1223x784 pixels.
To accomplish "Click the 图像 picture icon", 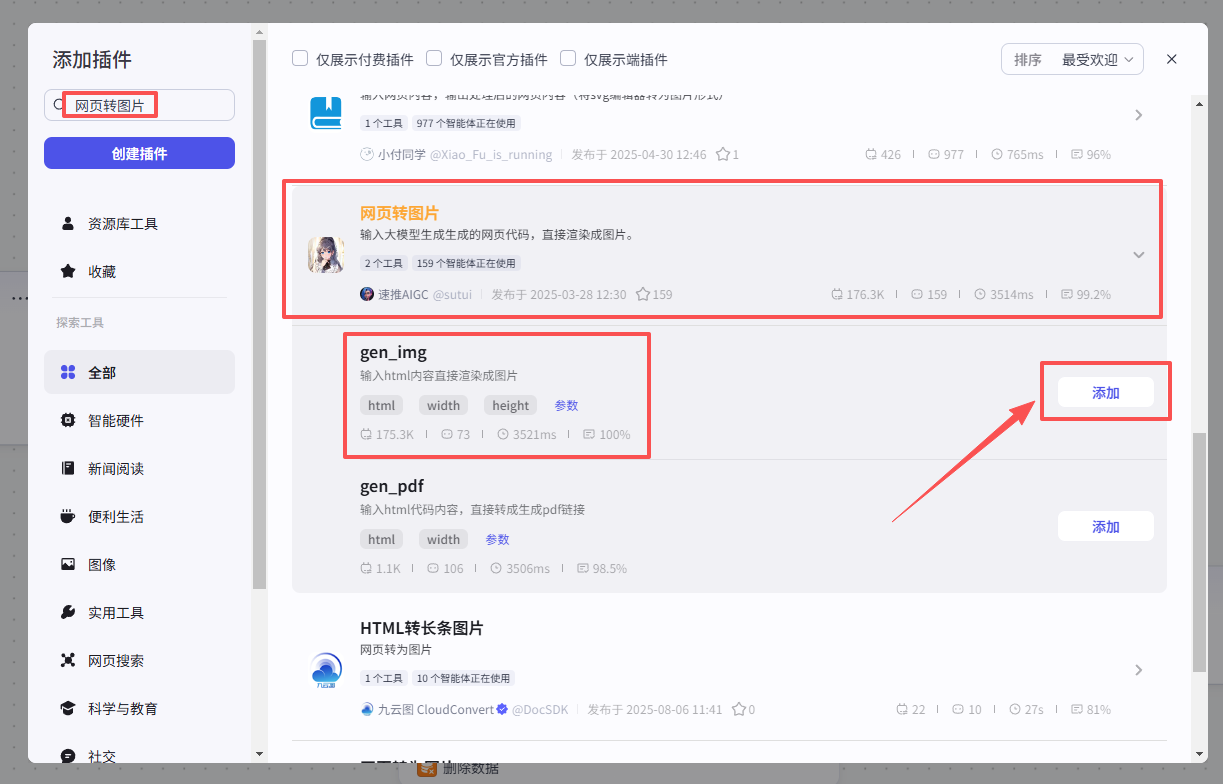I will click(68, 564).
